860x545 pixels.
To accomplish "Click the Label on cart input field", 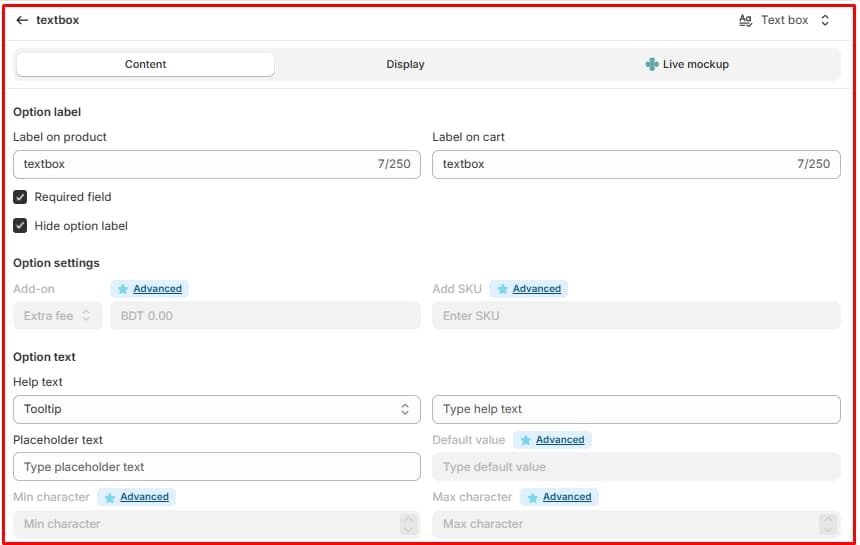I will tap(636, 164).
